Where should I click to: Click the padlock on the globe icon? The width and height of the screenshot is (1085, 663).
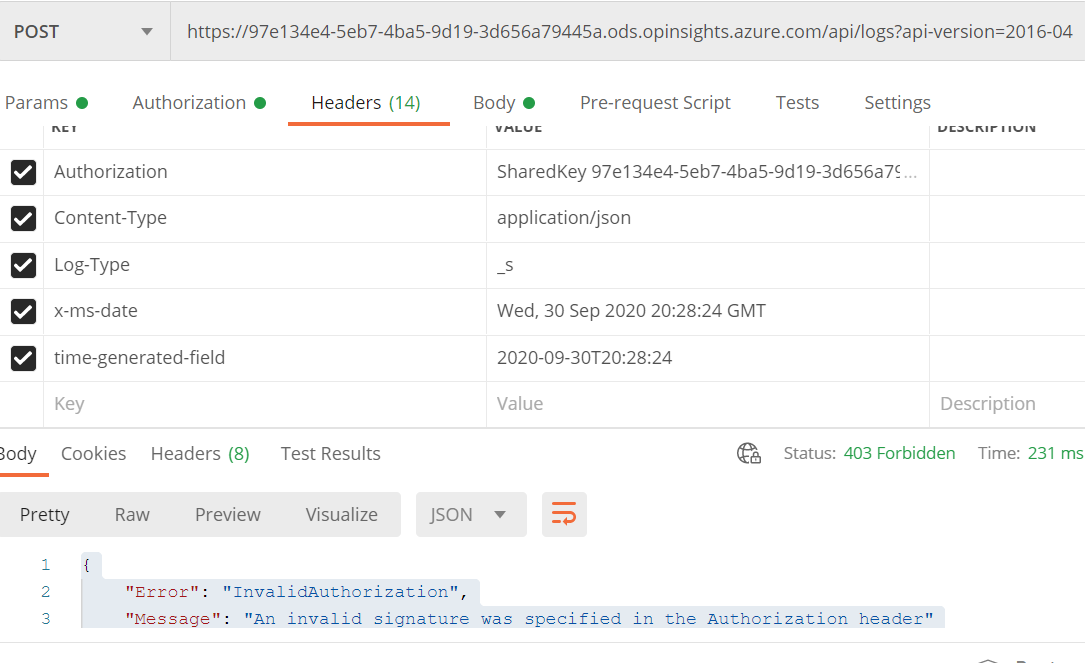click(754, 458)
